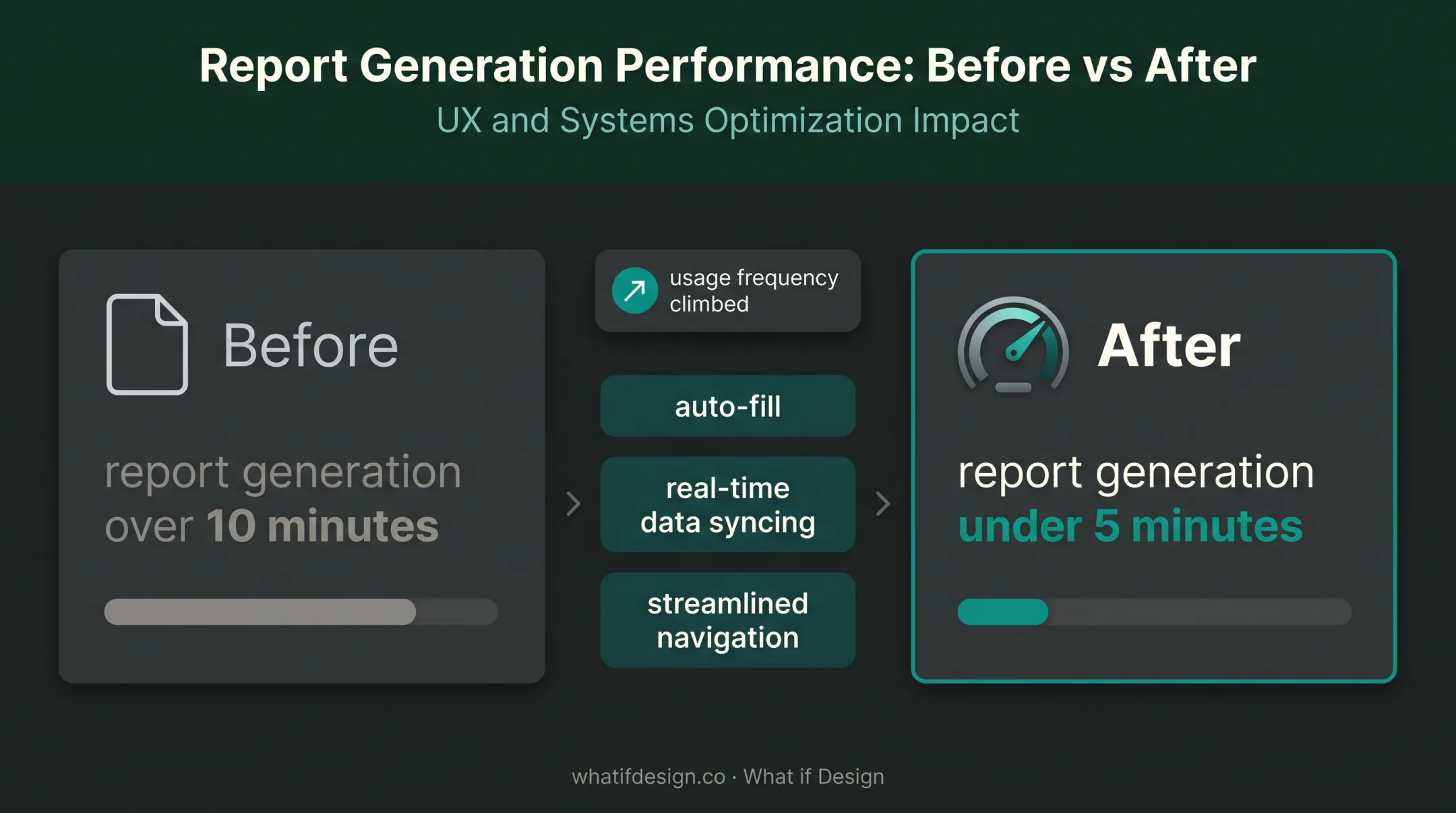Click the chevron arrow before the After card
The image size is (1456, 813).
[883, 504]
